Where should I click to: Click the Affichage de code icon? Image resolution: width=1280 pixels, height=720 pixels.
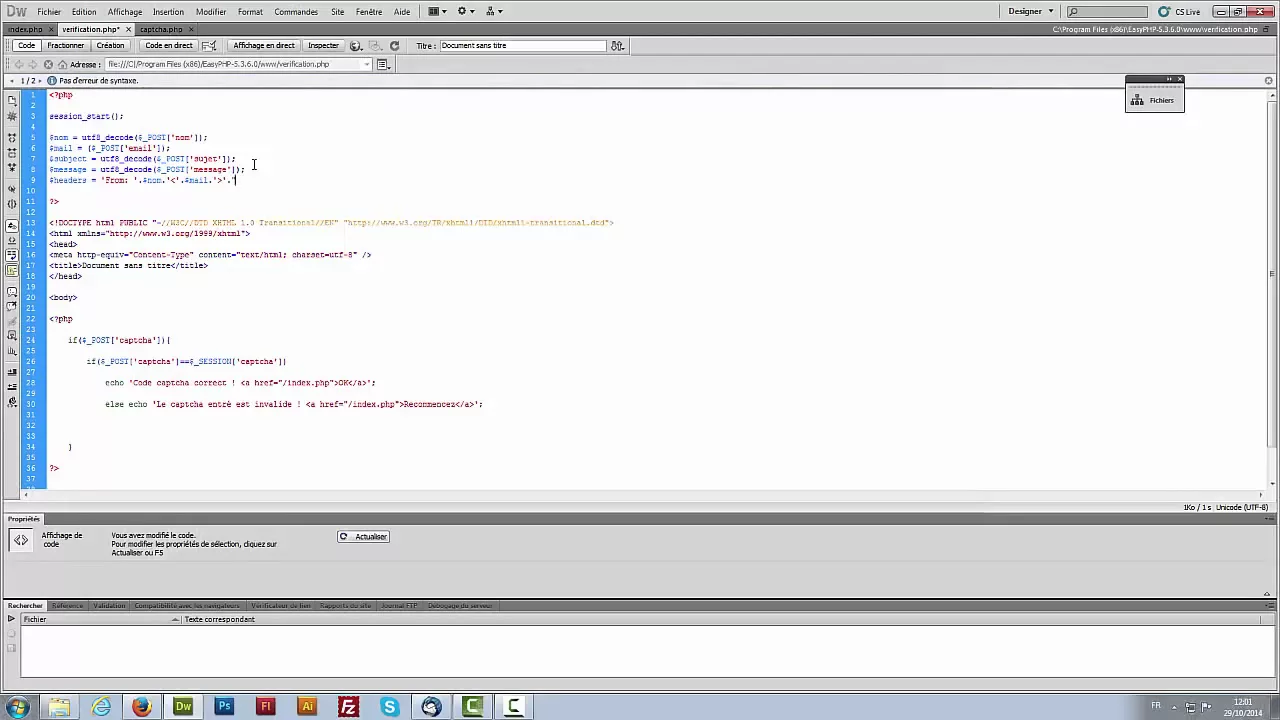[x=21, y=540]
